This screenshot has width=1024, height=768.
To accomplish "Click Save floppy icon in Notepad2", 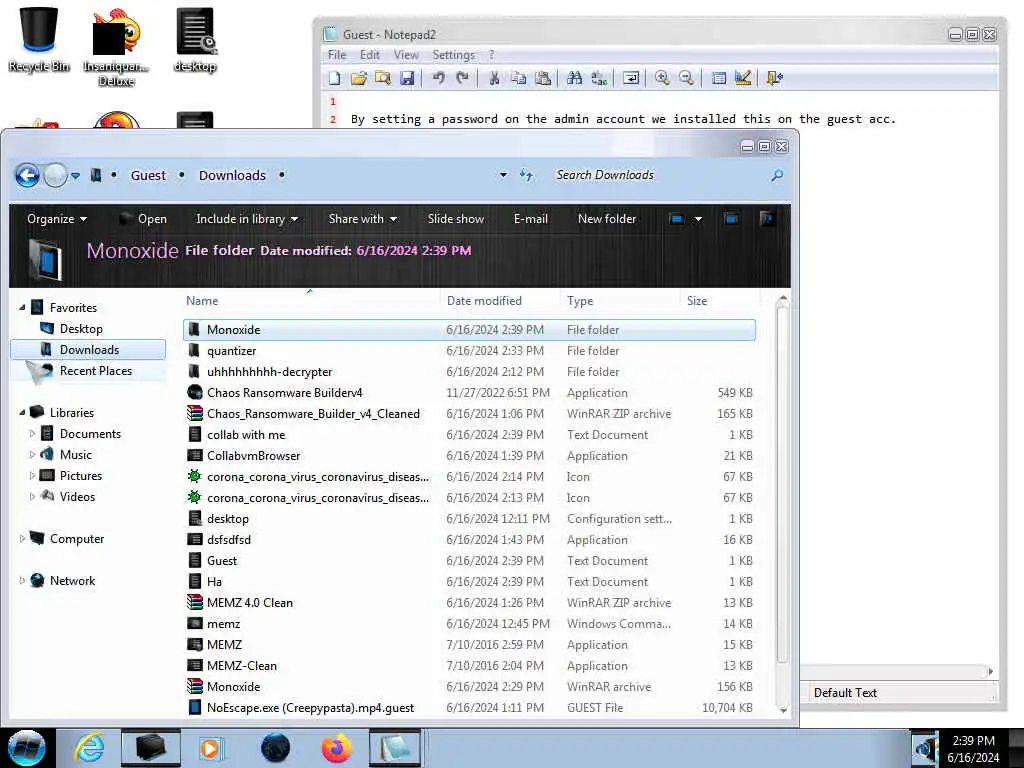I will pyautogui.click(x=407, y=78).
